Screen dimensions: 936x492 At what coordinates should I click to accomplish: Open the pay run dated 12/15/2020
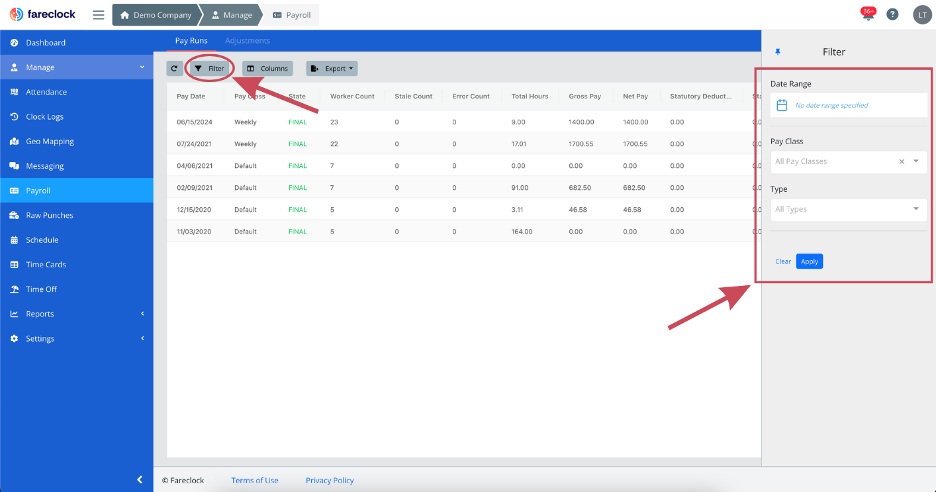[x=464, y=210]
